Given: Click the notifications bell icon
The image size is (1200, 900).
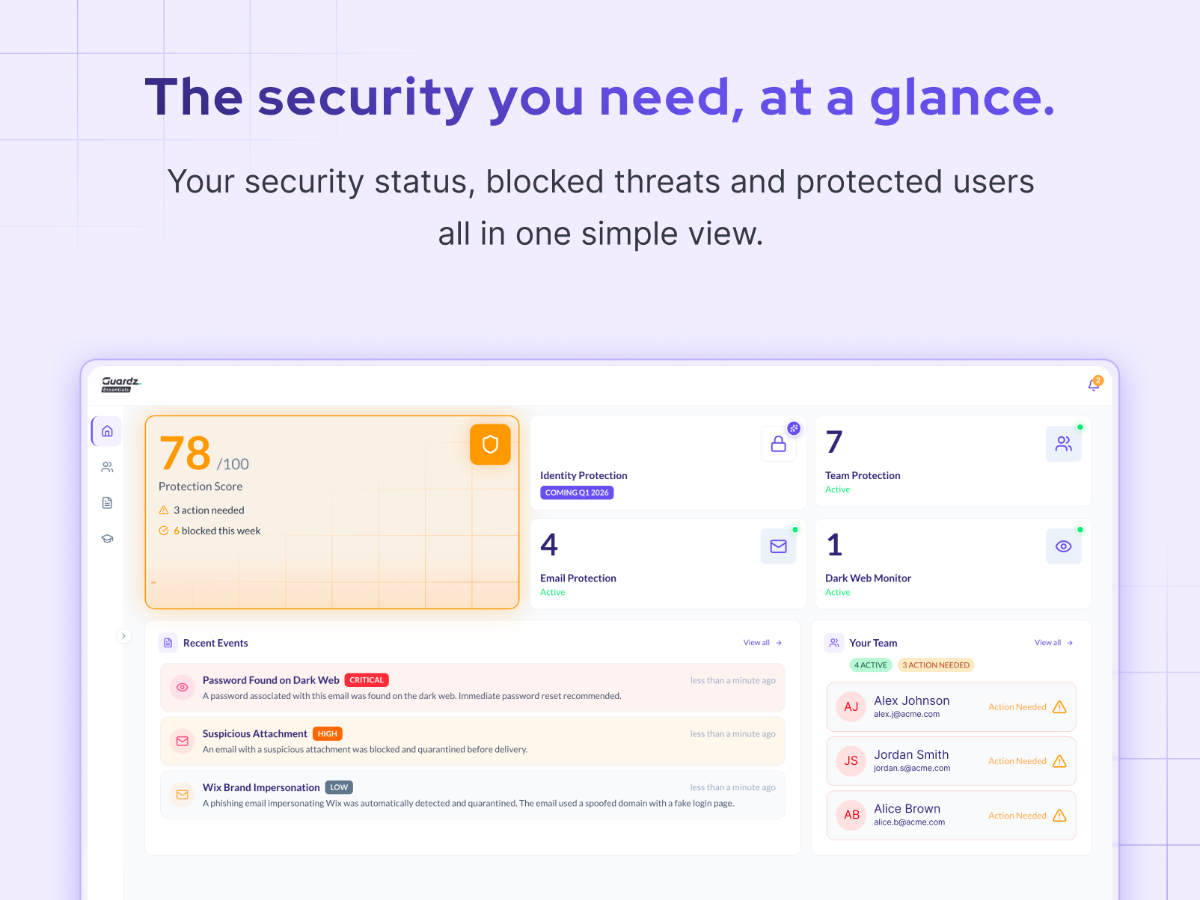Looking at the screenshot, I should click(1093, 385).
